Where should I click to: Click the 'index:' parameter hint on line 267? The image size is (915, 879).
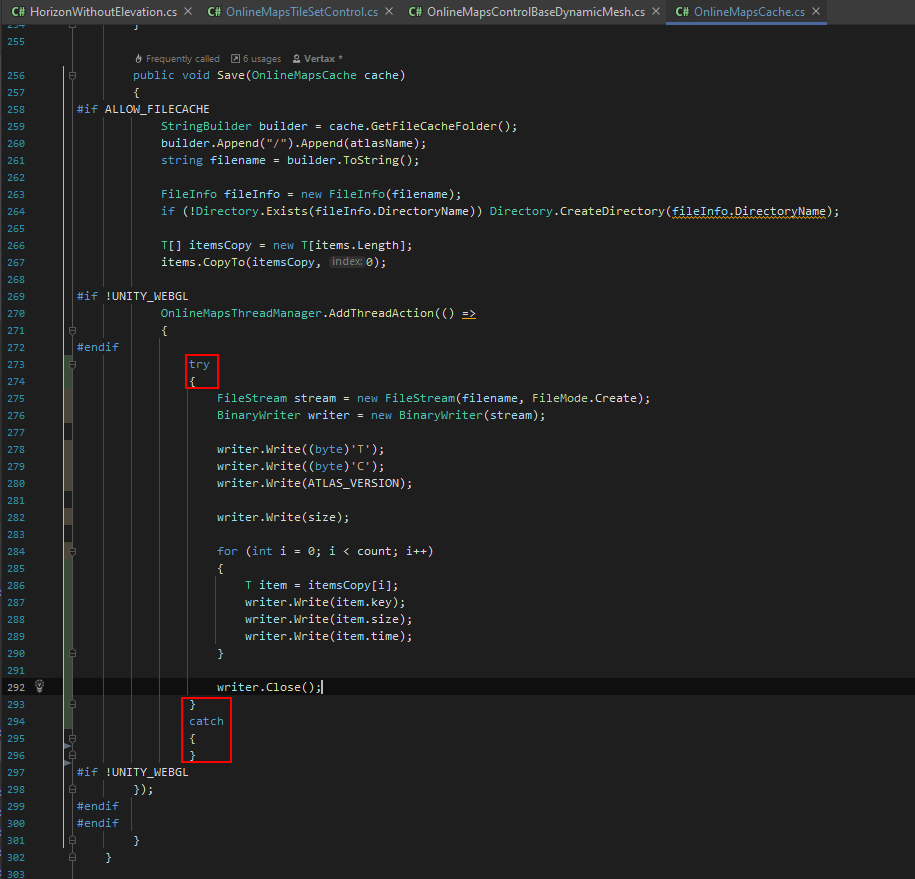point(347,261)
